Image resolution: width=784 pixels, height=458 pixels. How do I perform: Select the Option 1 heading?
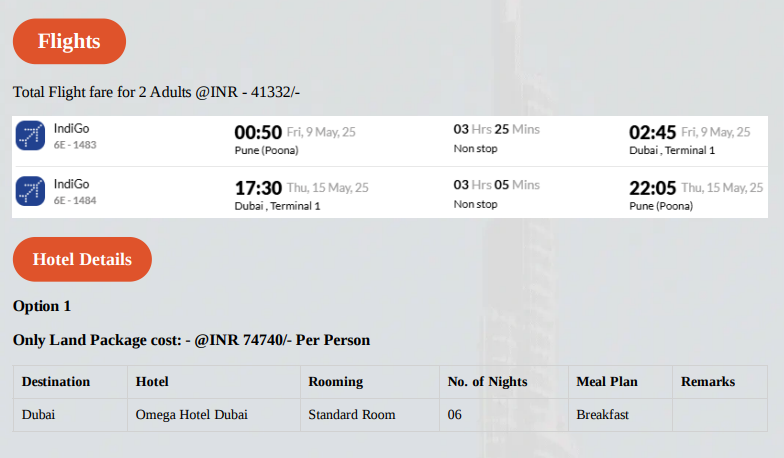[42, 306]
